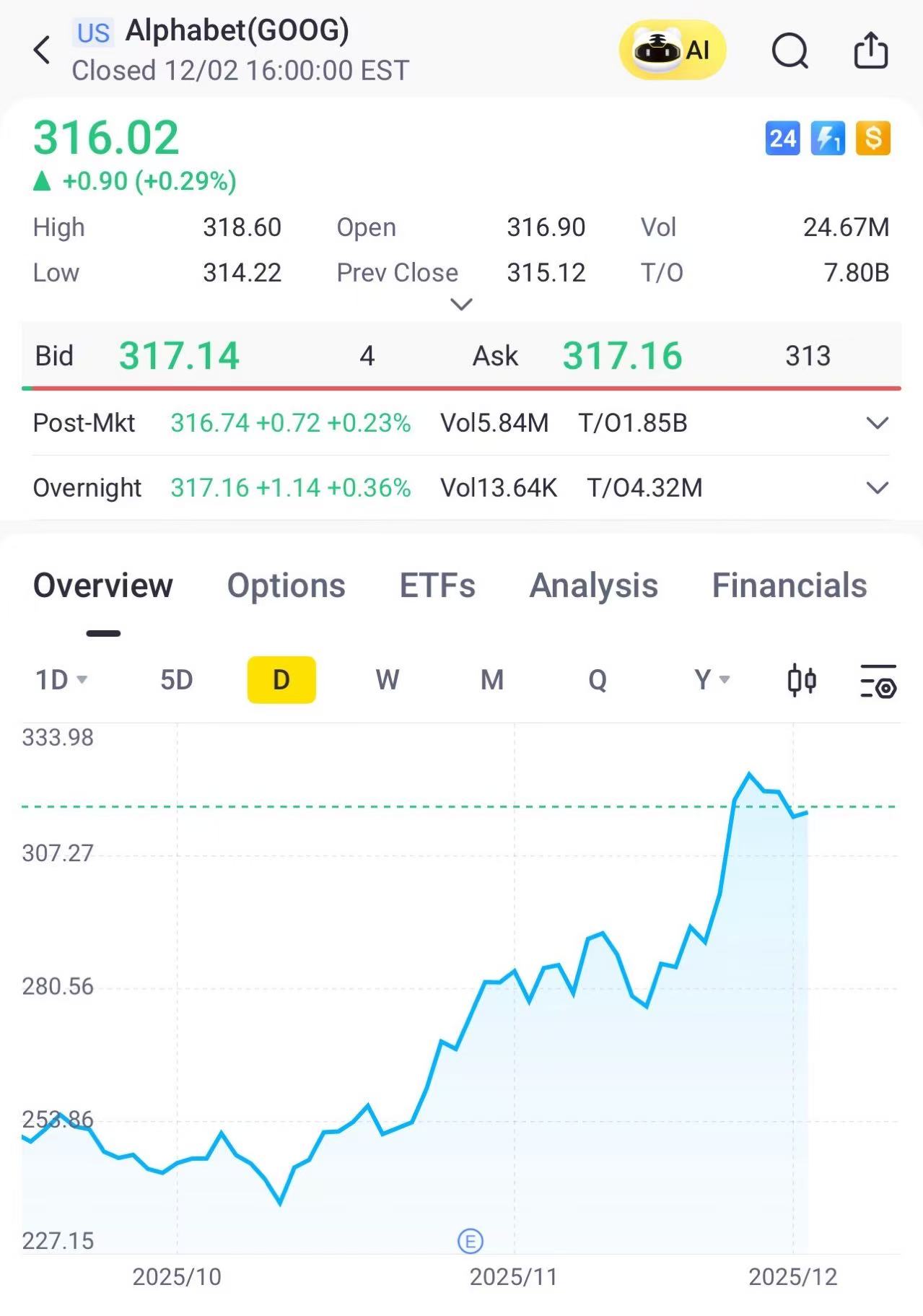The width and height of the screenshot is (923, 1316).
Task: Open chart display settings icon
Action: point(878,681)
